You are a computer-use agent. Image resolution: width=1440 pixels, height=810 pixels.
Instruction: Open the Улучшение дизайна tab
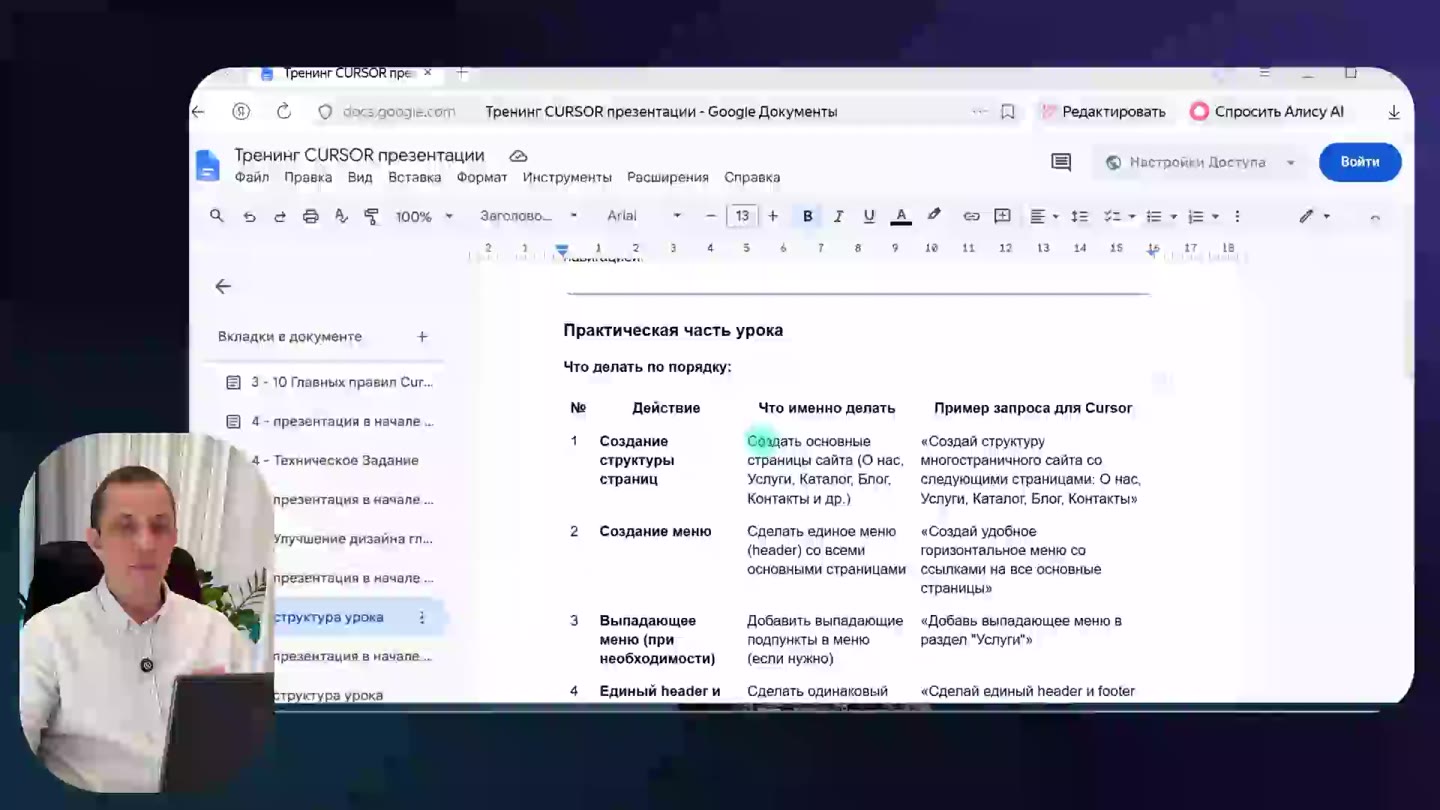[x=352, y=539]
